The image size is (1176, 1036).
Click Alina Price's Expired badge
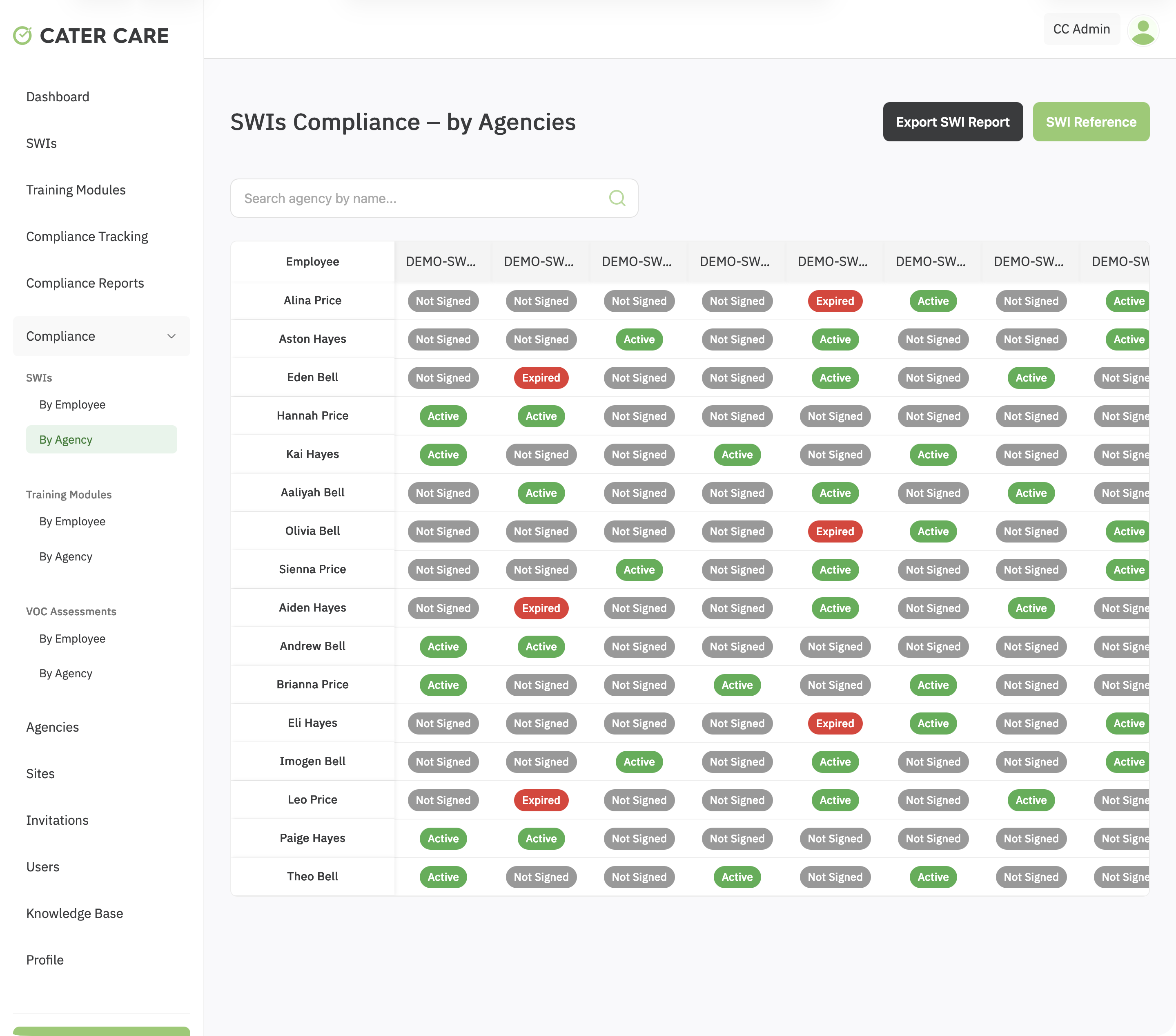coord(835,301)
